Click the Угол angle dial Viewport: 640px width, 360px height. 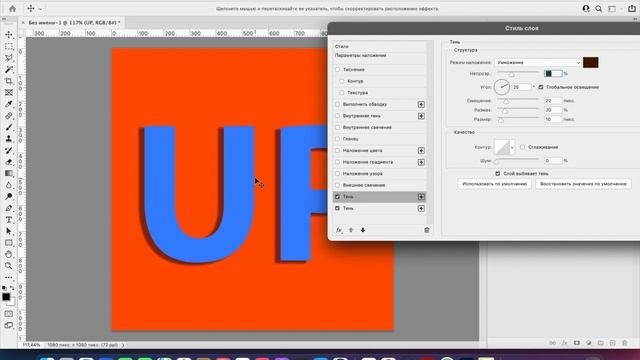coord(502,87)
